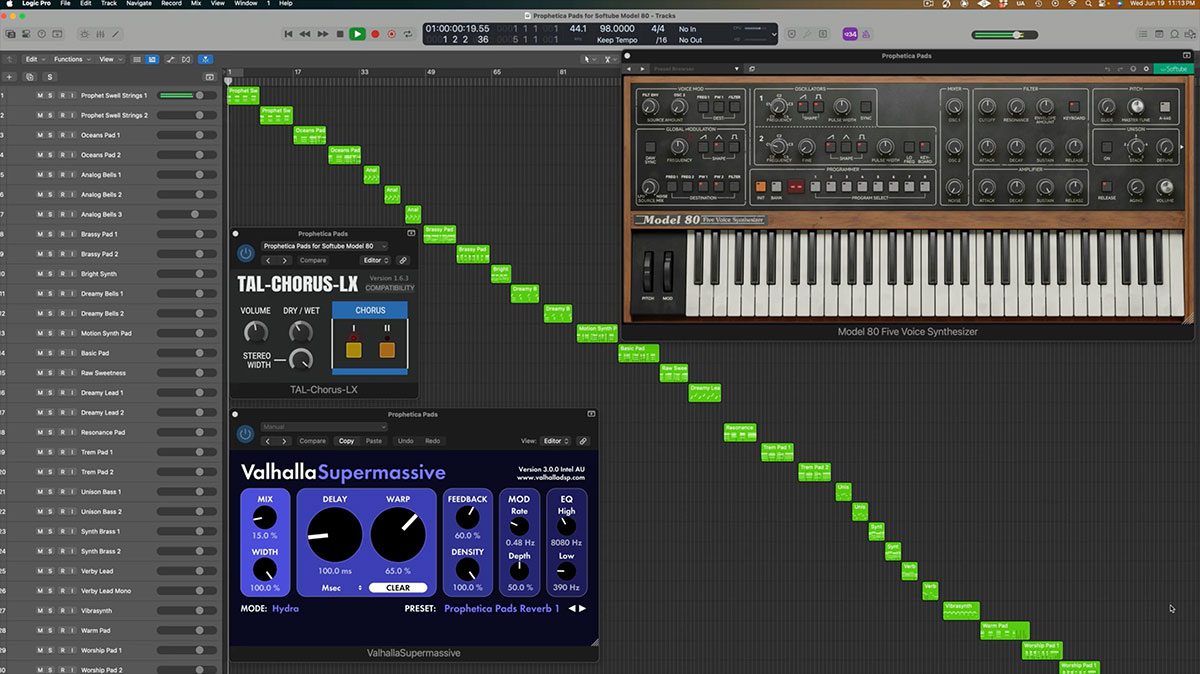Image resolution: width=1200 pixels, height=674 pixels.
Task: Click the Stop button in transport
Action: coord(340,34)
